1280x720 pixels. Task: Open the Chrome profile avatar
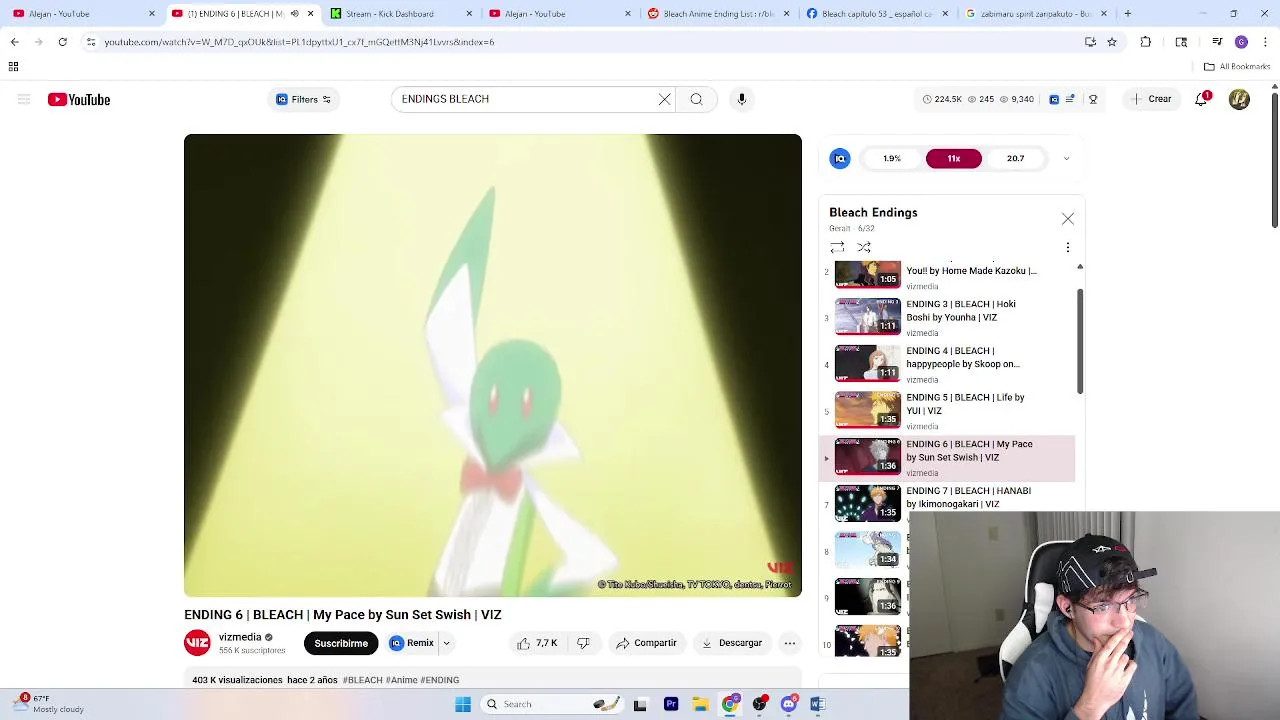tap(1241, 42)
